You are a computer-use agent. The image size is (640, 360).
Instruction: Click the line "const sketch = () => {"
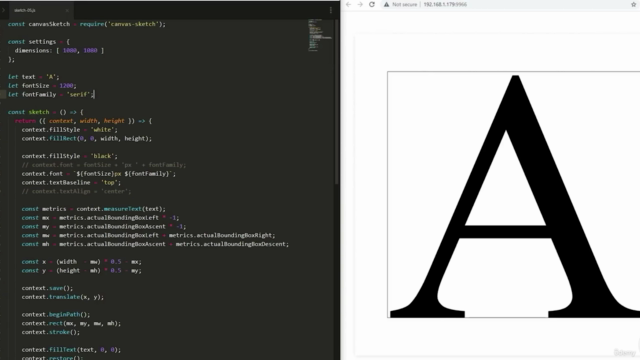[x=45, y=112]
